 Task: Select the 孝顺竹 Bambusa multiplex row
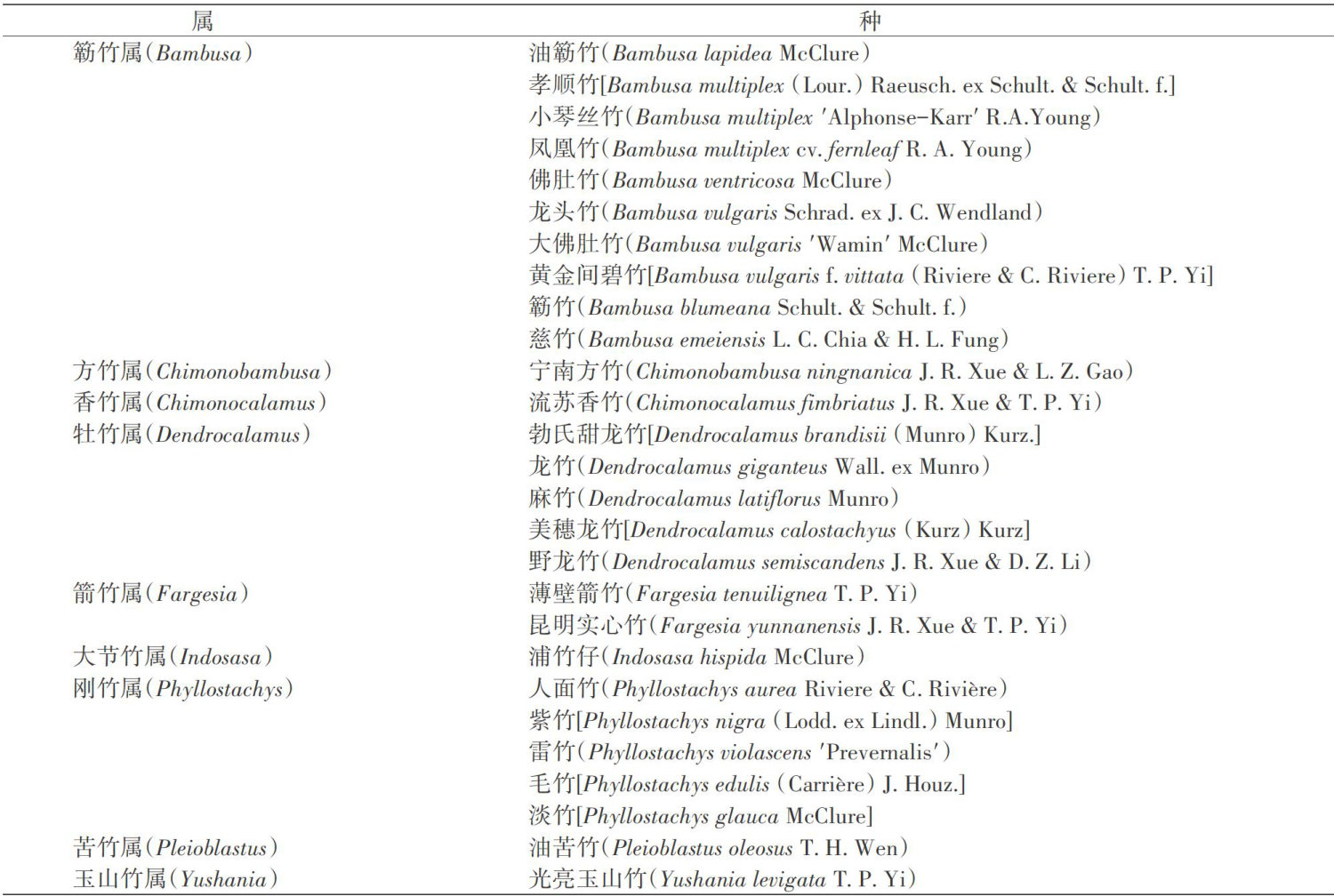click(x=851, y=85)
